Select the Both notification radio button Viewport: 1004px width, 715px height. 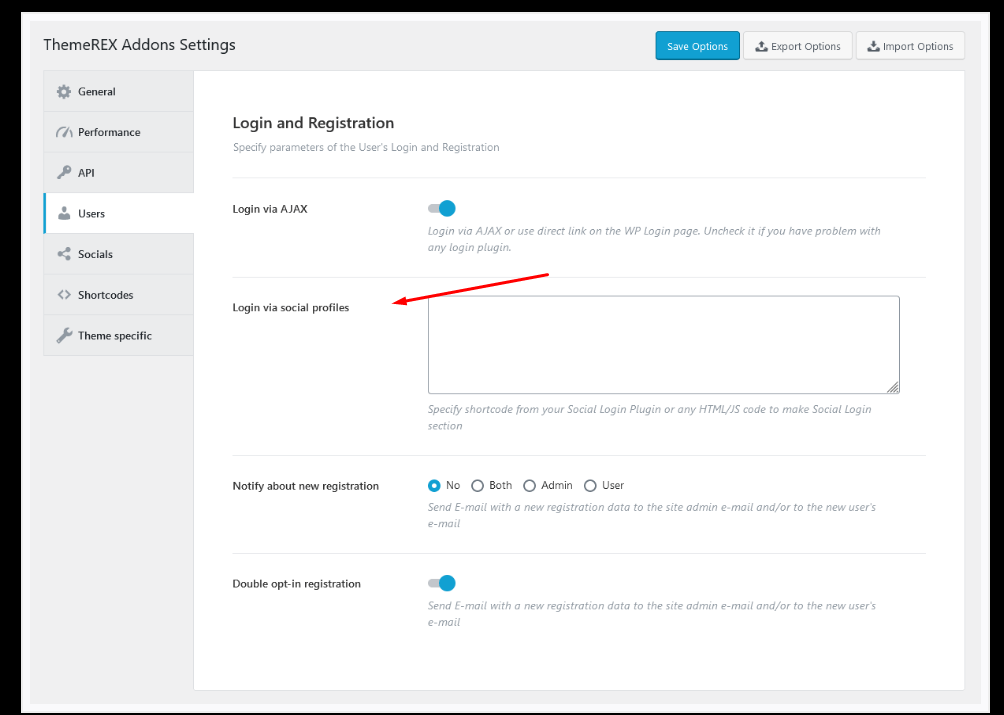pos(477,485)
